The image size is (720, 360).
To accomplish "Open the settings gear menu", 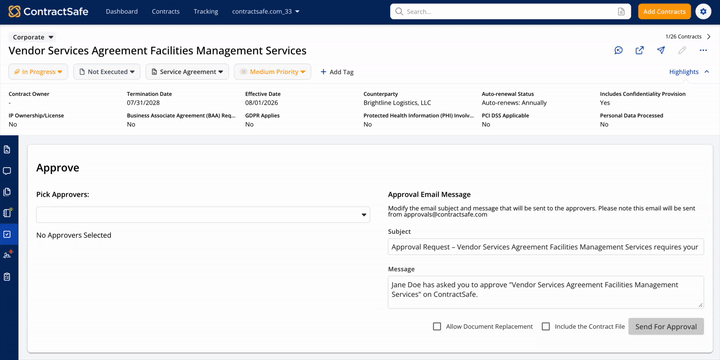I will [703, 11].
